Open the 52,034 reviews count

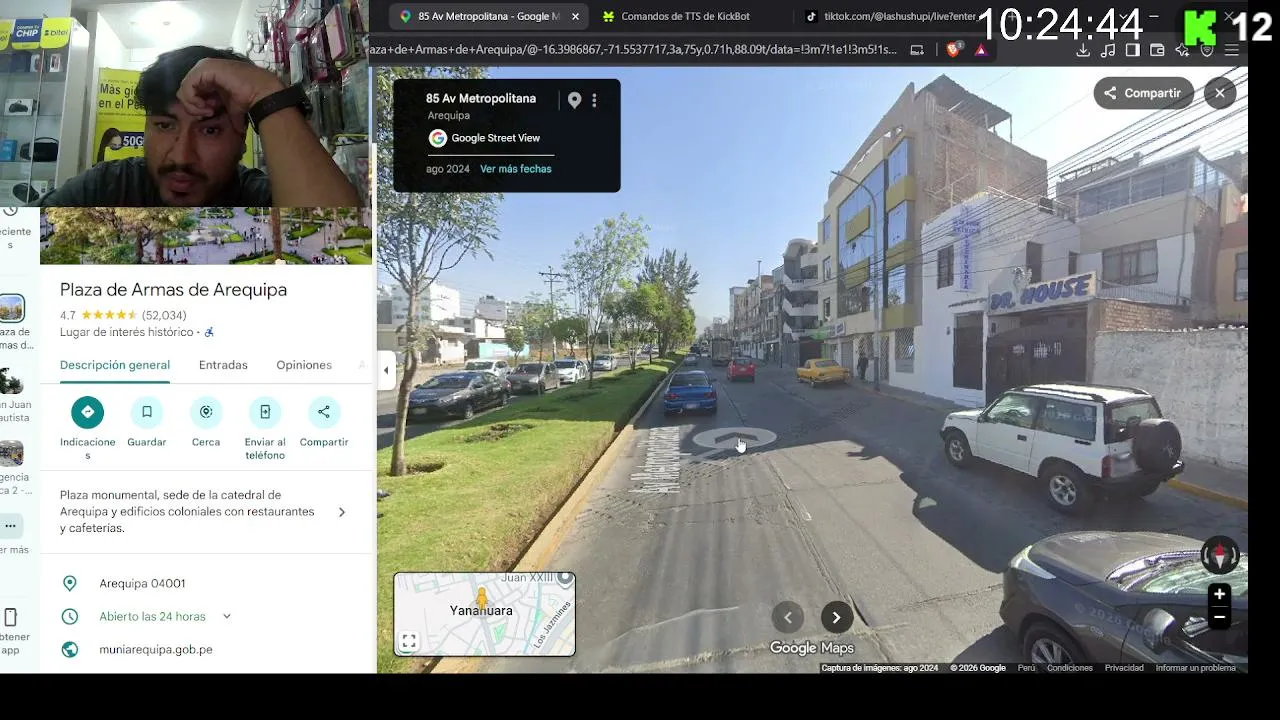[x=164, y=315]
